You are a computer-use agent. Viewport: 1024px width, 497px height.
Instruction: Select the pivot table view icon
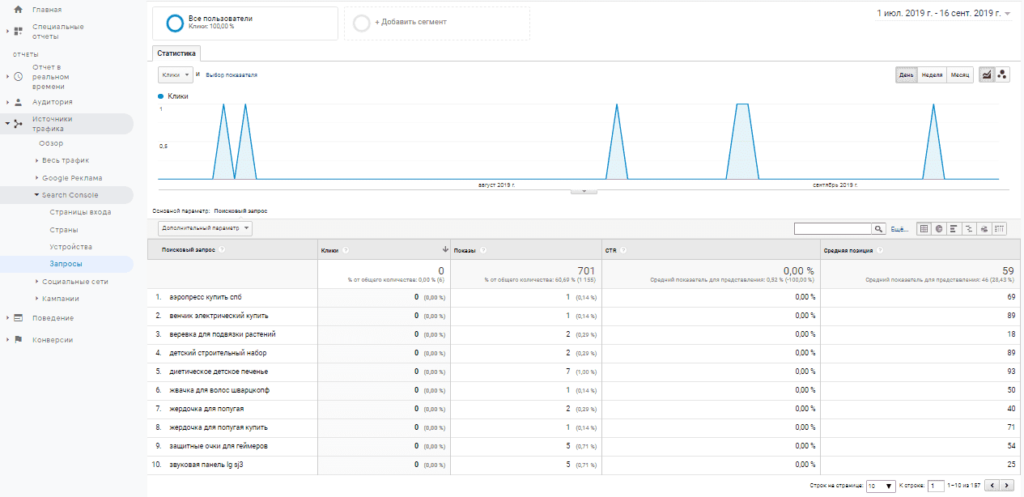click(999, 228)
